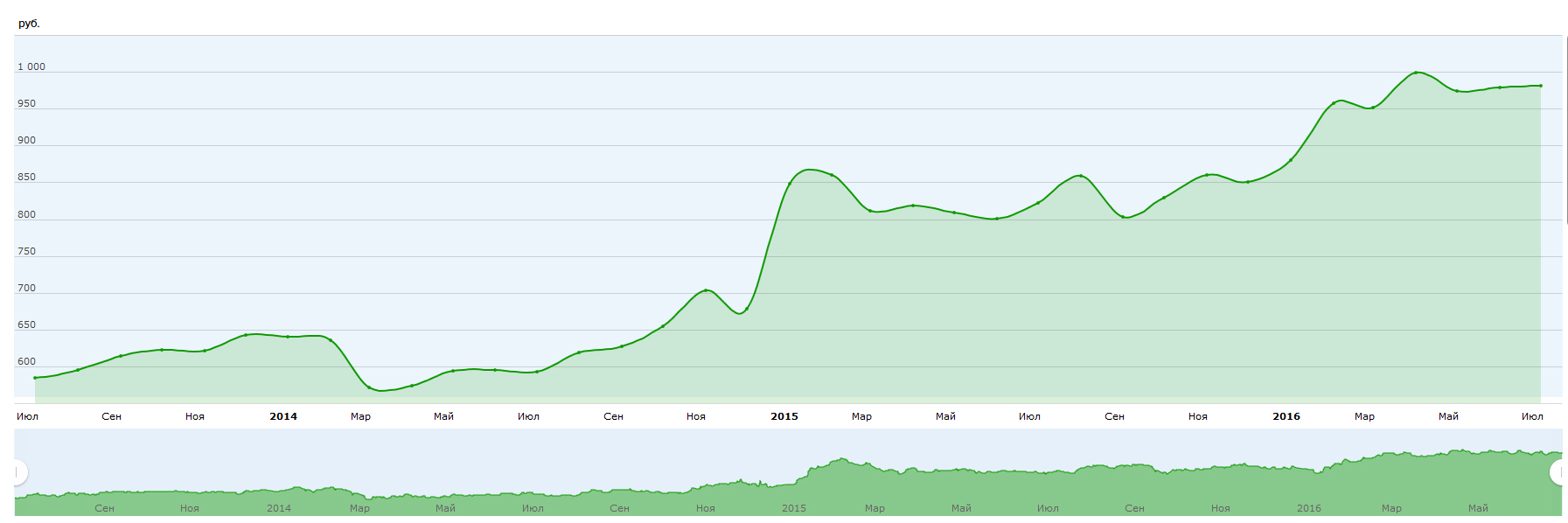Click the 1 000 y-axis label
This screenshot has width=1568, height=523.
coord(31,66)
